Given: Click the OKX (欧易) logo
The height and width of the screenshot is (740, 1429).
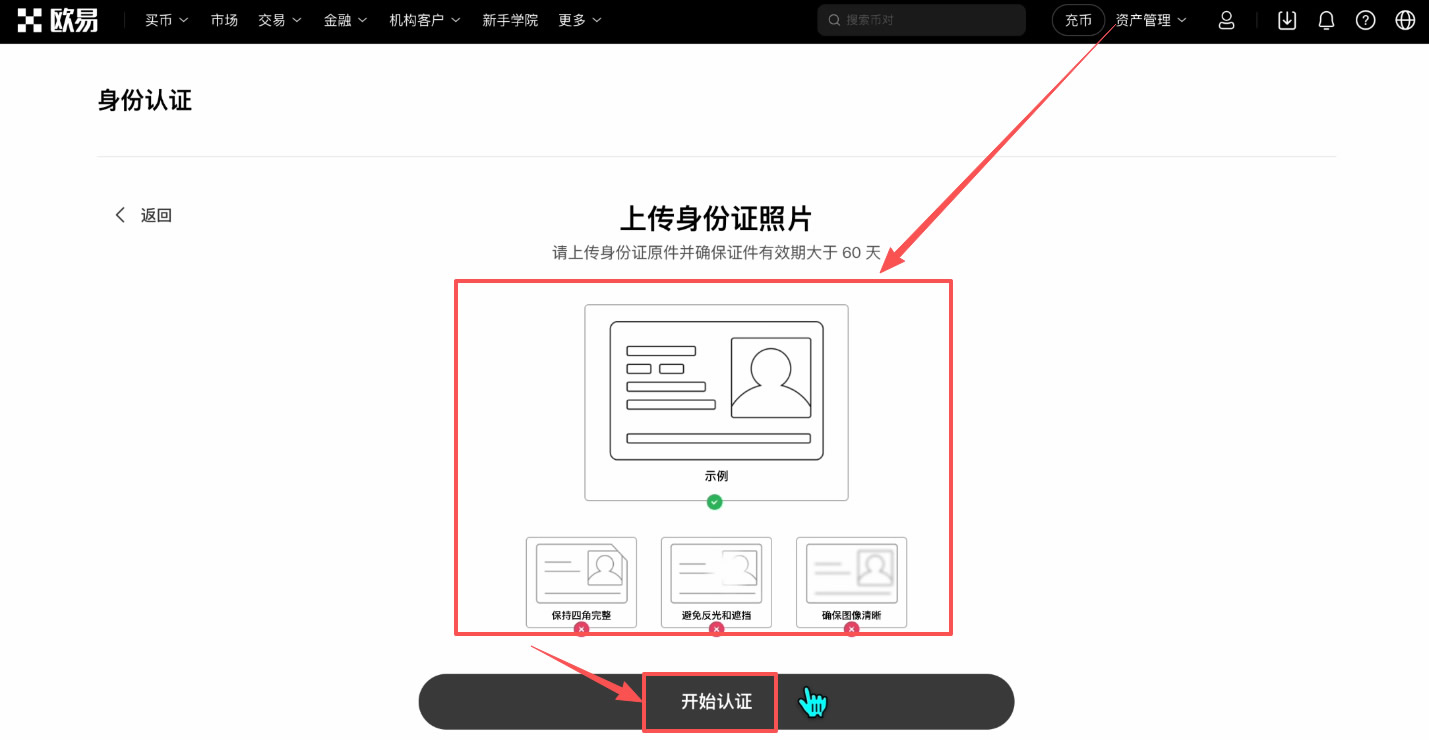Looking at the screenshot, I should tap(57, 19).
